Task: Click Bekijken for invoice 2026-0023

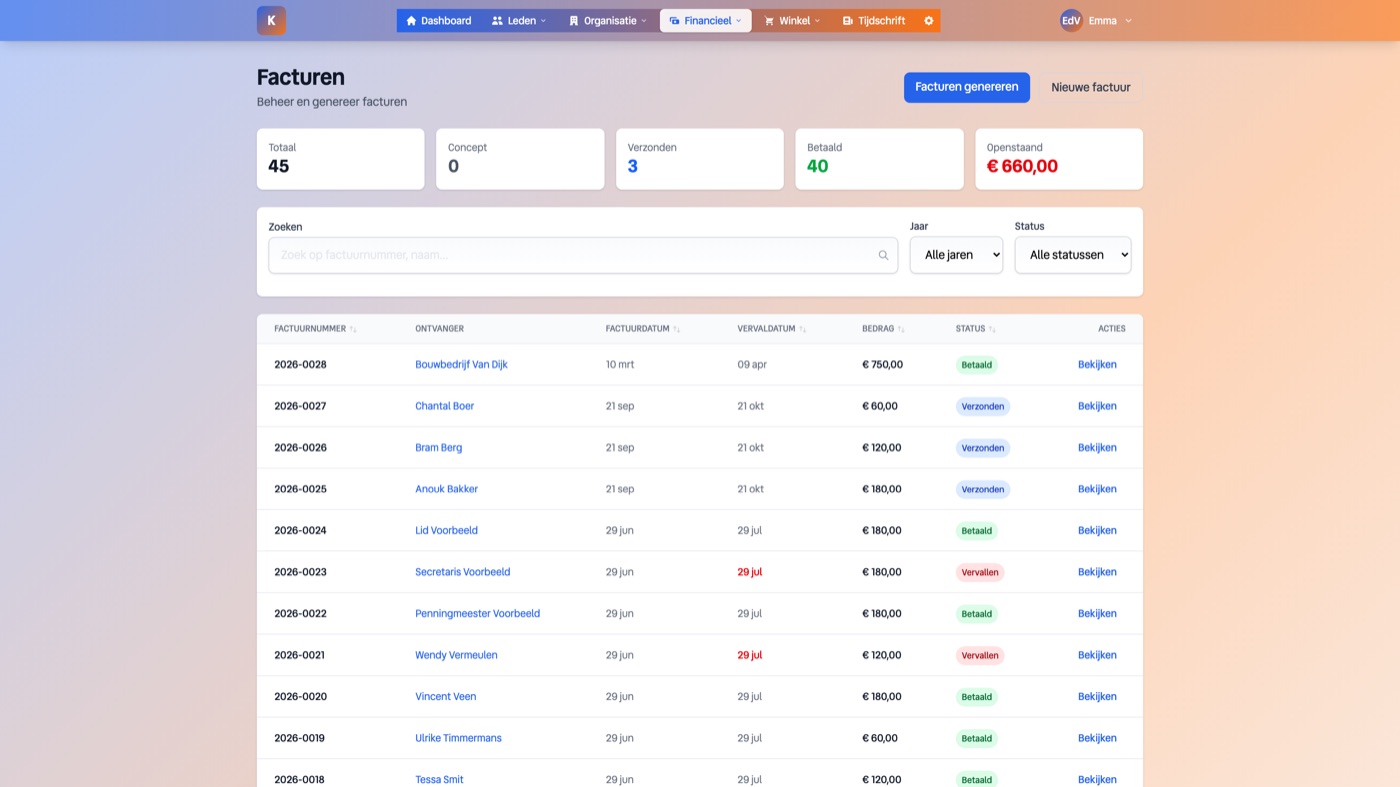Action: point(1097,572)
